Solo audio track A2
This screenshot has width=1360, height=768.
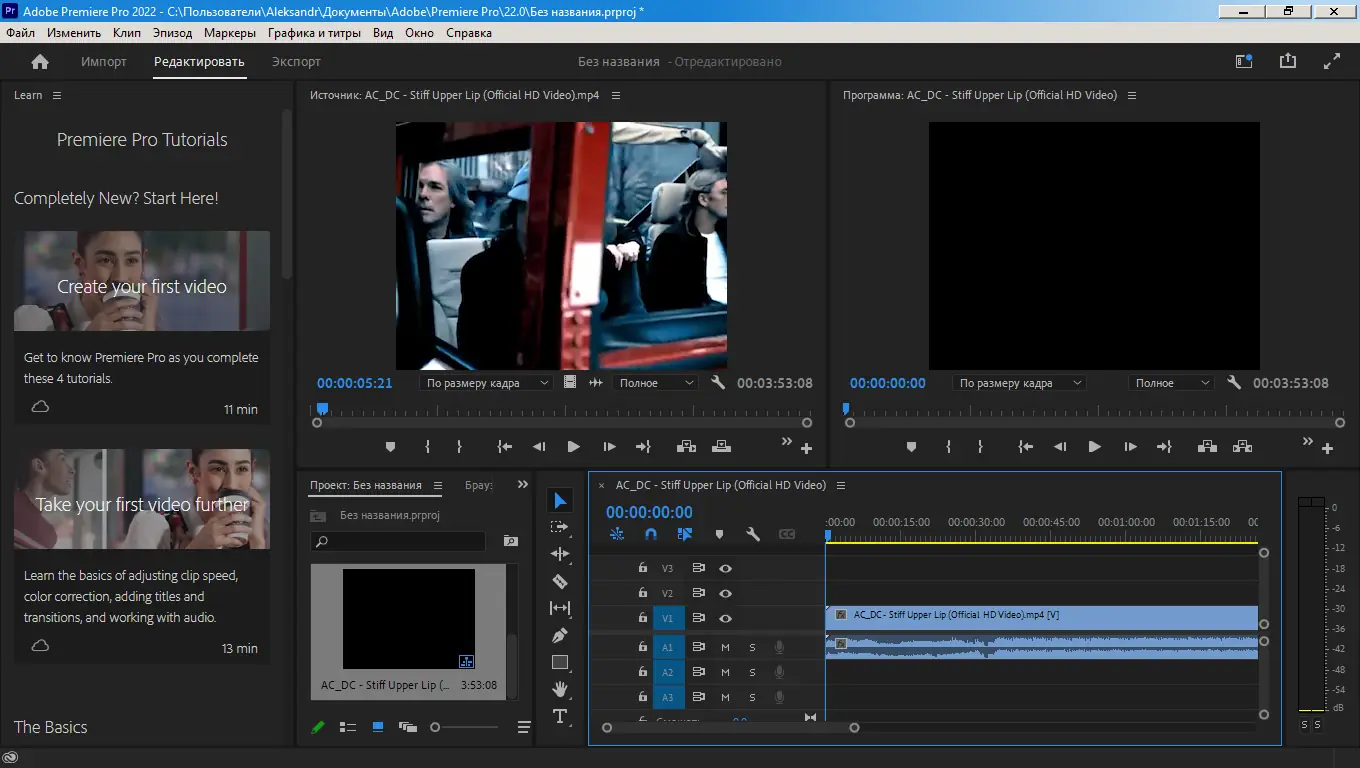pyautogui.click(x=751, y=672)
